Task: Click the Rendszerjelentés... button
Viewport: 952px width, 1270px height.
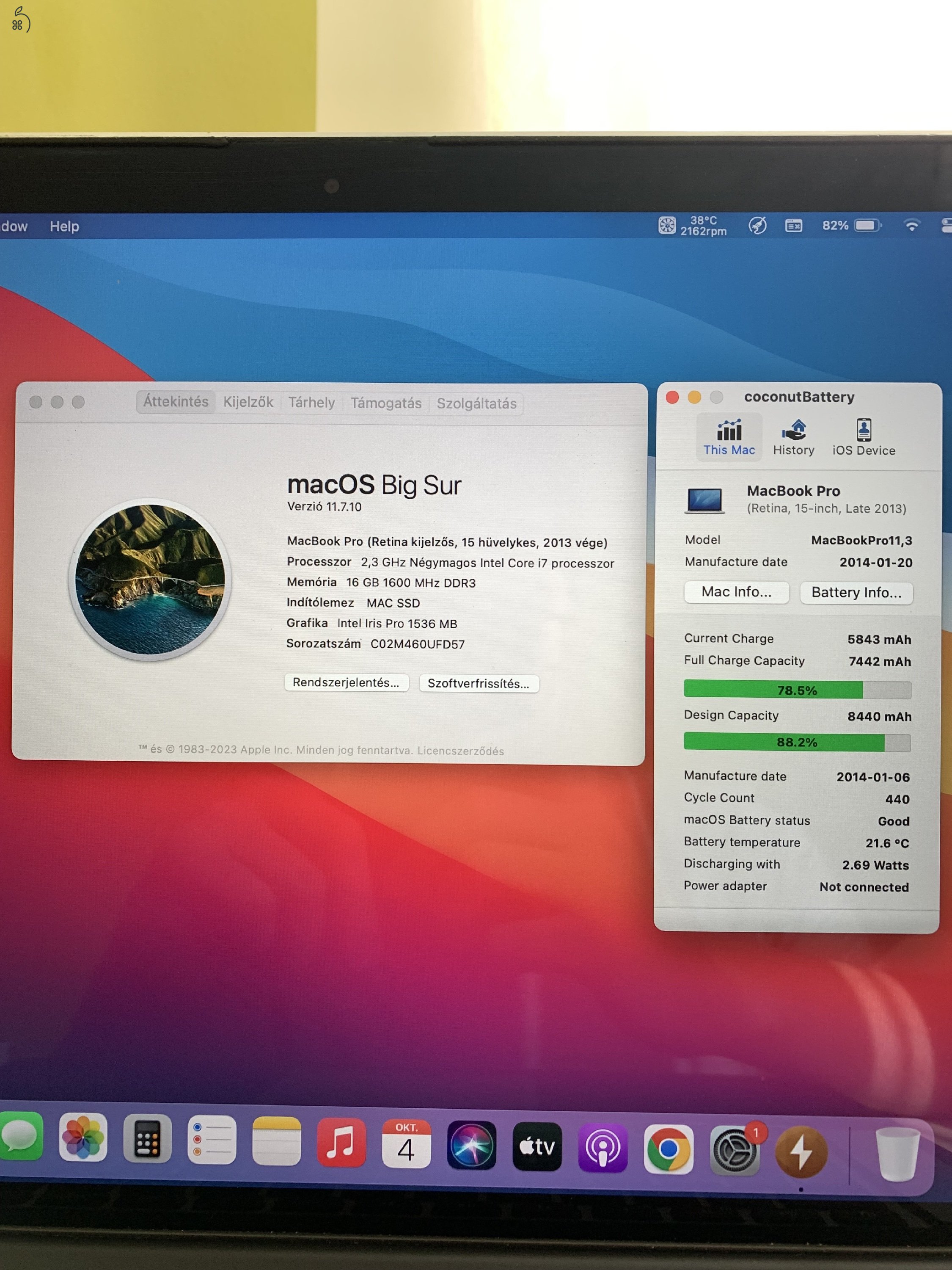Action: click(346, 682)
